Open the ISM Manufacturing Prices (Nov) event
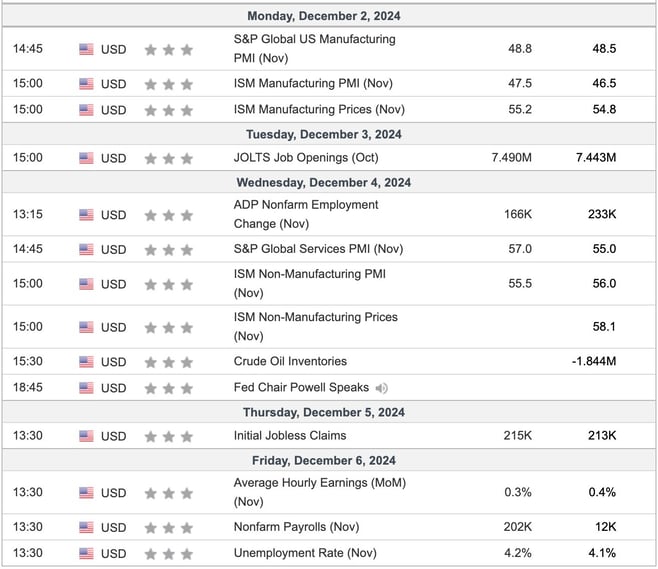658x569 pixels. click(319, 109)
